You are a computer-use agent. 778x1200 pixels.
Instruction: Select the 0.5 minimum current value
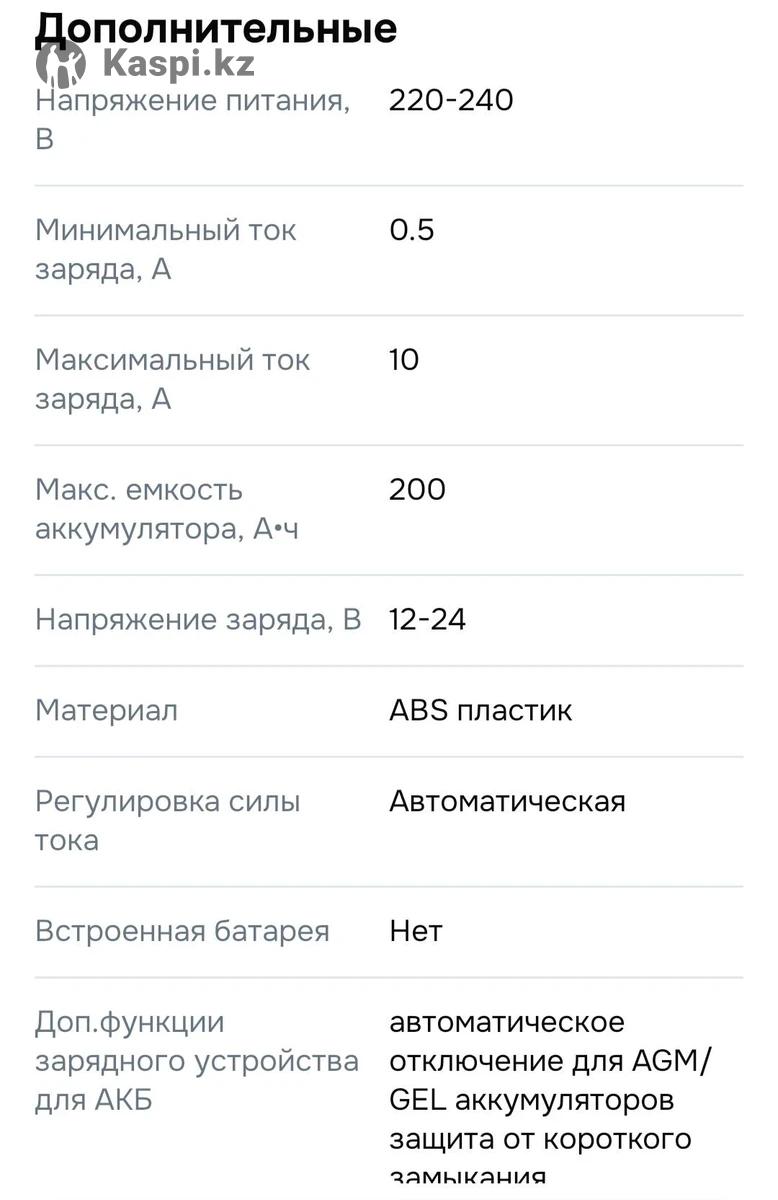coord(412,230)
